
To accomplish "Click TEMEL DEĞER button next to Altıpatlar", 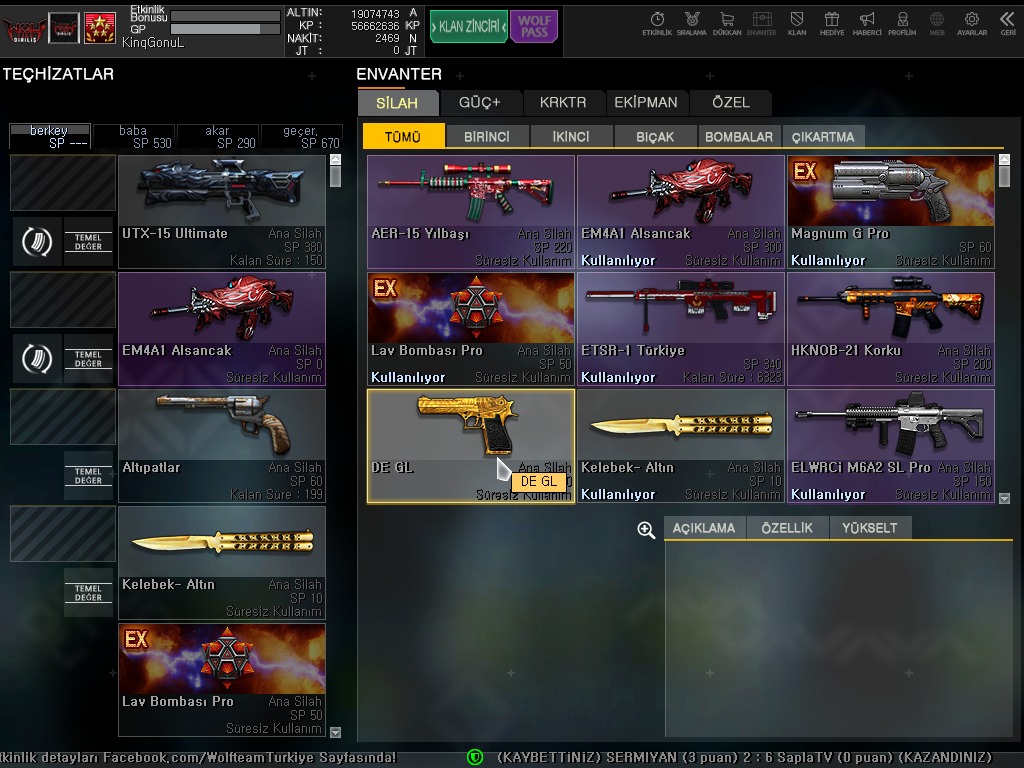I will tap(88, 475).
